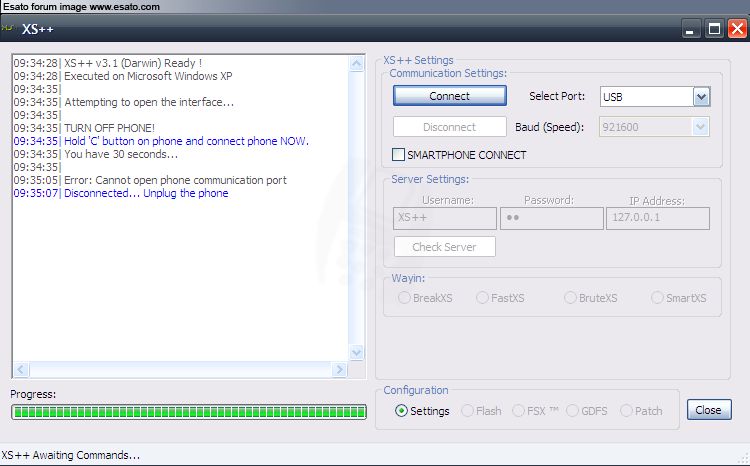Click the 'Progress:' label
Image resolution: width=750 pixels, height=466 pixels.
tap(33, 394)
